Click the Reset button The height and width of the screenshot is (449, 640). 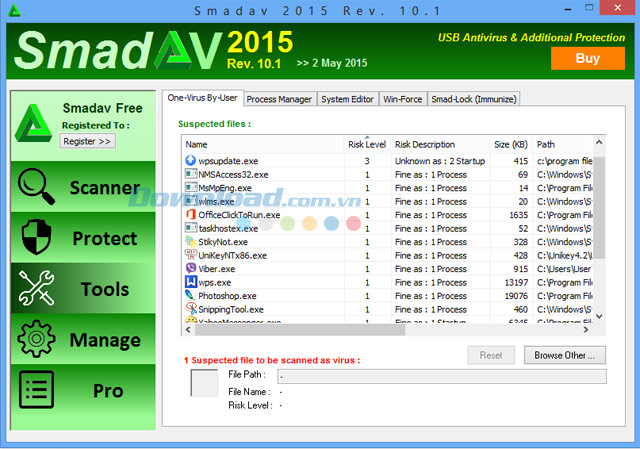point(491,355)
